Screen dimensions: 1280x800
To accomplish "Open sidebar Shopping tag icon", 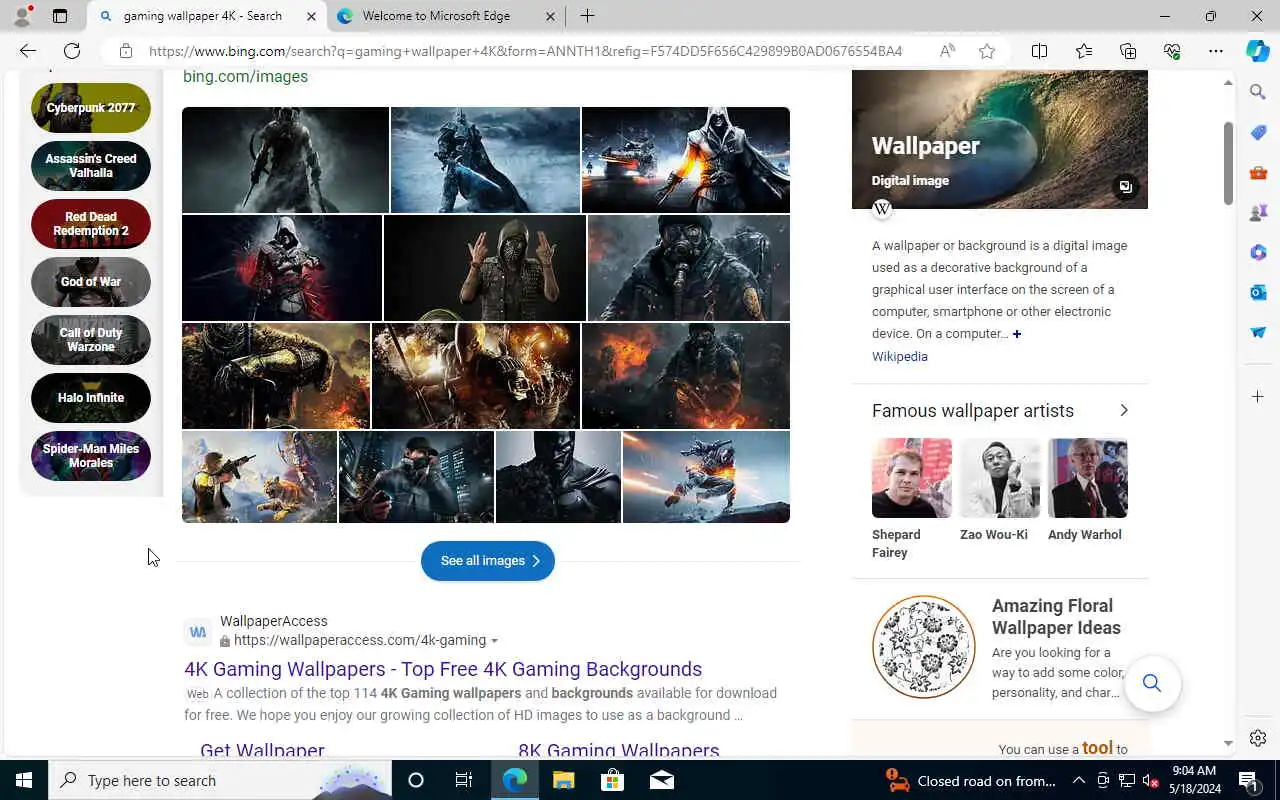I will click(1258, 132).
